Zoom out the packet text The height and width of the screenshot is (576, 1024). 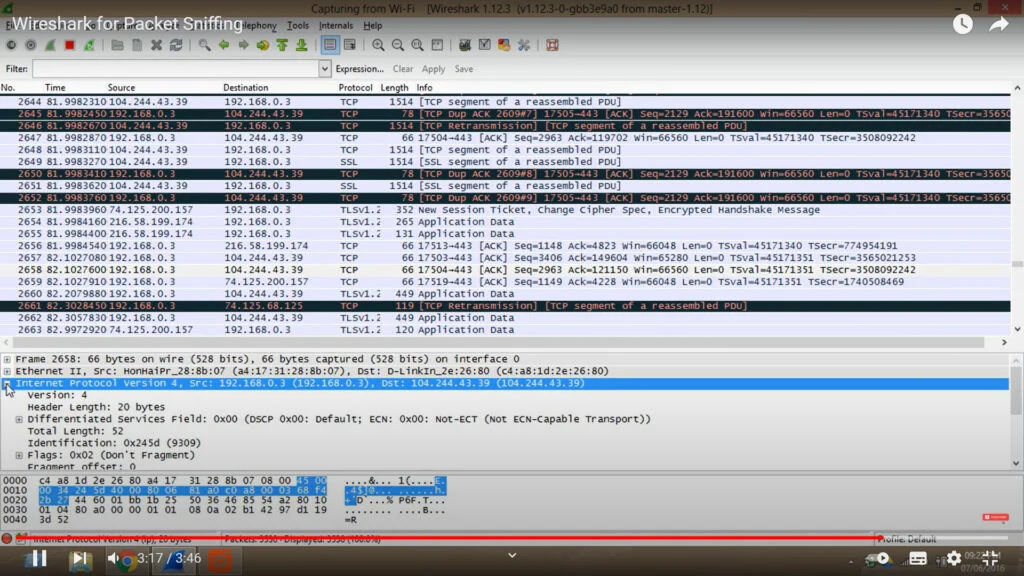pos(398,45)
